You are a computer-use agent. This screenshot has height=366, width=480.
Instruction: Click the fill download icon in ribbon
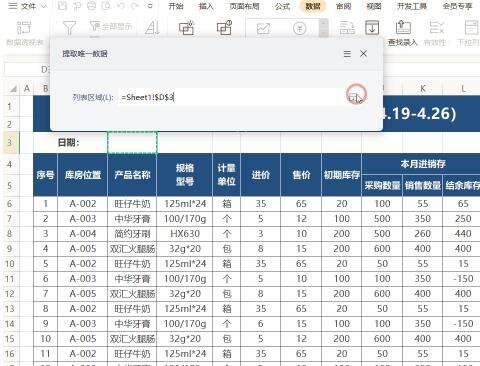(372, 28)
